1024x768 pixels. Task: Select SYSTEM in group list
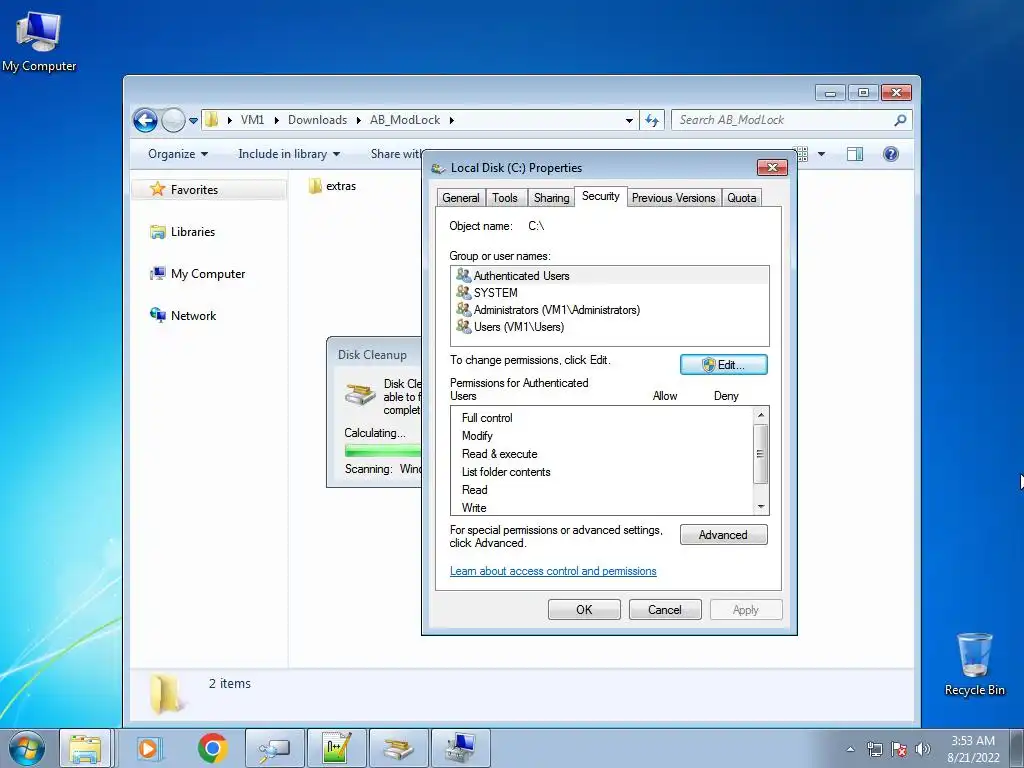point(609,293)
